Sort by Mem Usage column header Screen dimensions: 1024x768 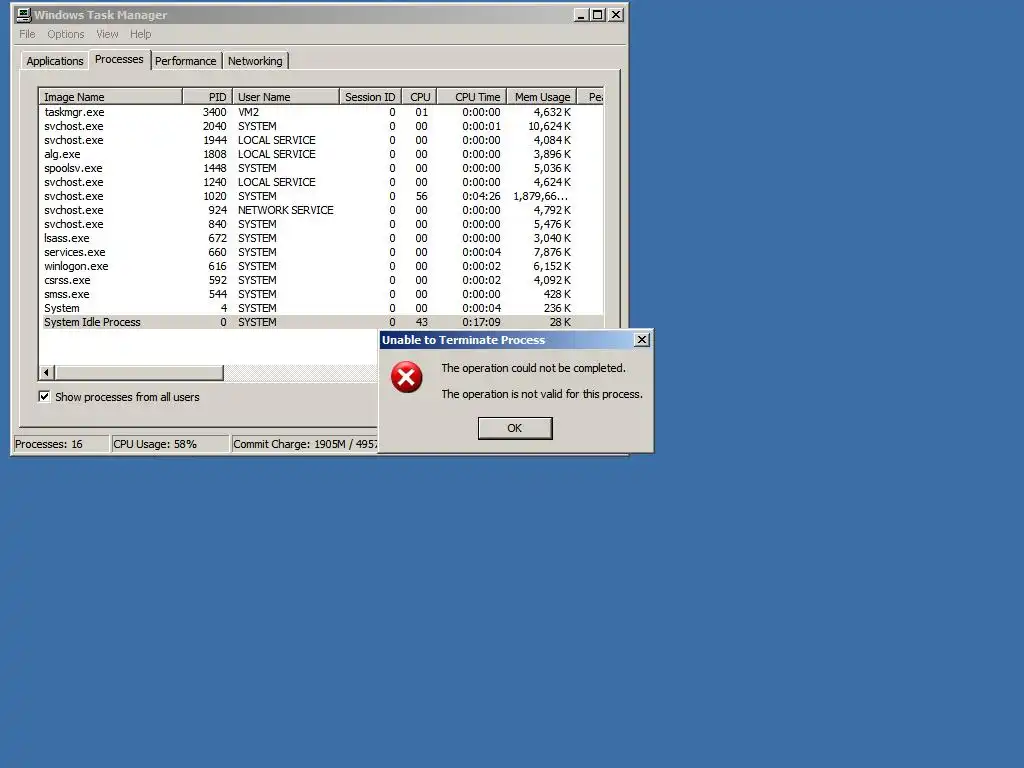tap(541, 97)
